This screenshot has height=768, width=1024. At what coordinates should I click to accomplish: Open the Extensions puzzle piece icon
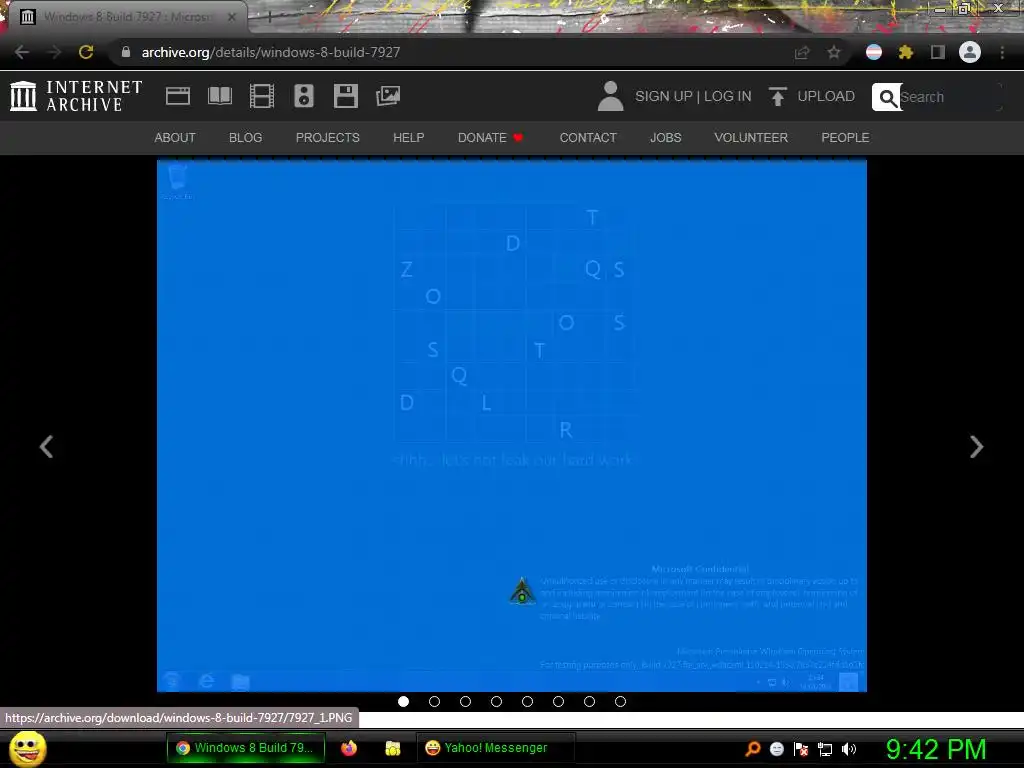click(x=906, y=52)
